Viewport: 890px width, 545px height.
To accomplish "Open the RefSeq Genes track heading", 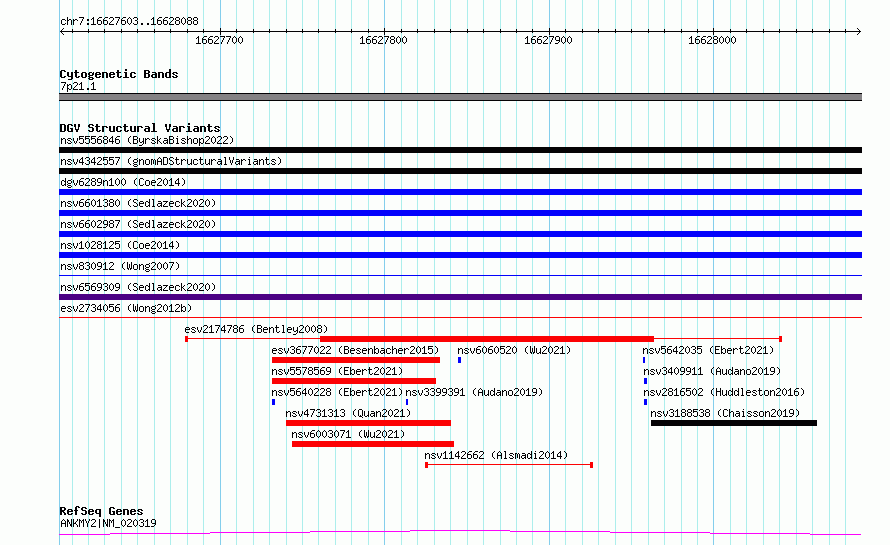I will [x=101, y=511].
